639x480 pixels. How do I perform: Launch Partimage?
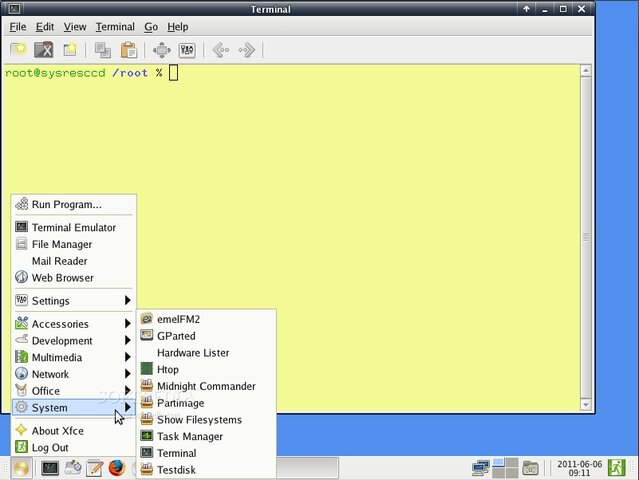pos(207,403)
